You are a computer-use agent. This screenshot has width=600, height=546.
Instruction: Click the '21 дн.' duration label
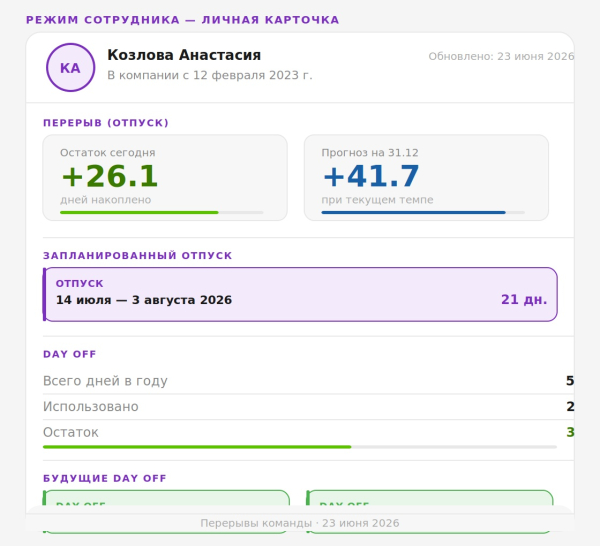tap(524, 299)
